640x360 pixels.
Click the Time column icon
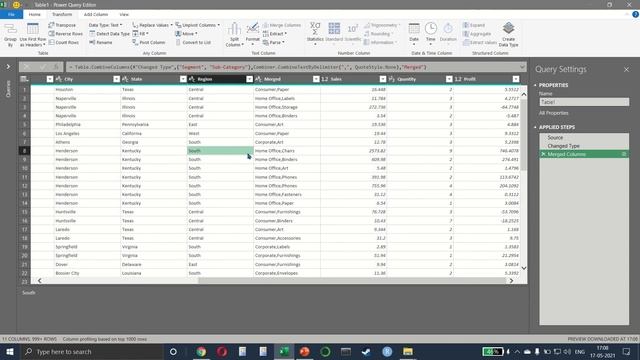(431, 33)
